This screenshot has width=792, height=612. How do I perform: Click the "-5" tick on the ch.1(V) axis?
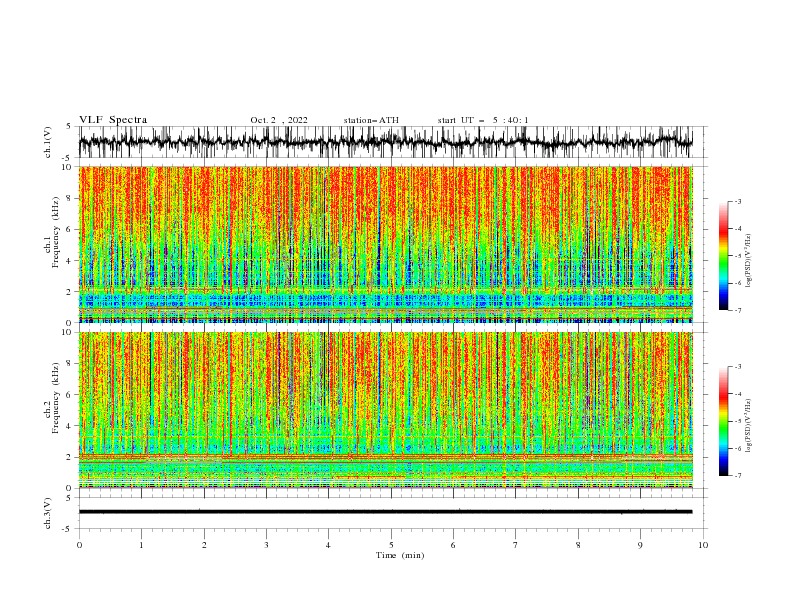68,158
